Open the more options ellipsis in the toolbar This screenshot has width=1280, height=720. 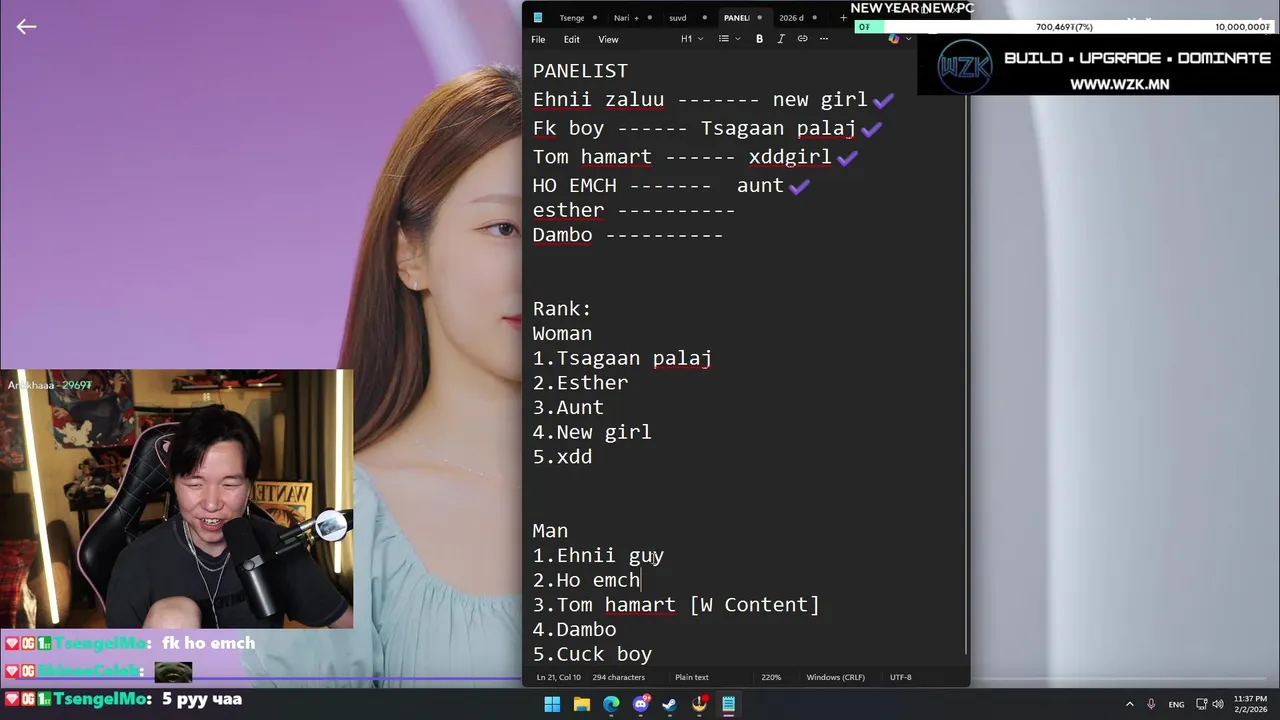(x=824, y=39)
